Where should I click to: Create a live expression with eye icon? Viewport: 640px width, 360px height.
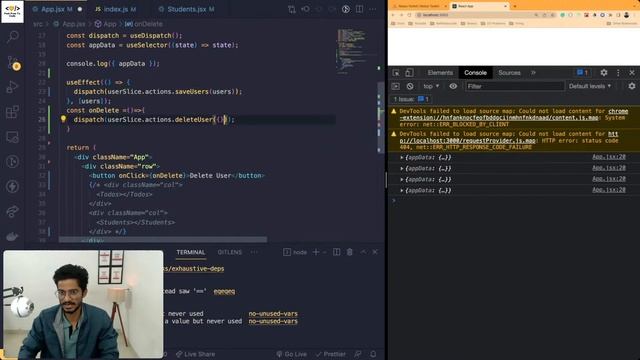coord(453,86)
